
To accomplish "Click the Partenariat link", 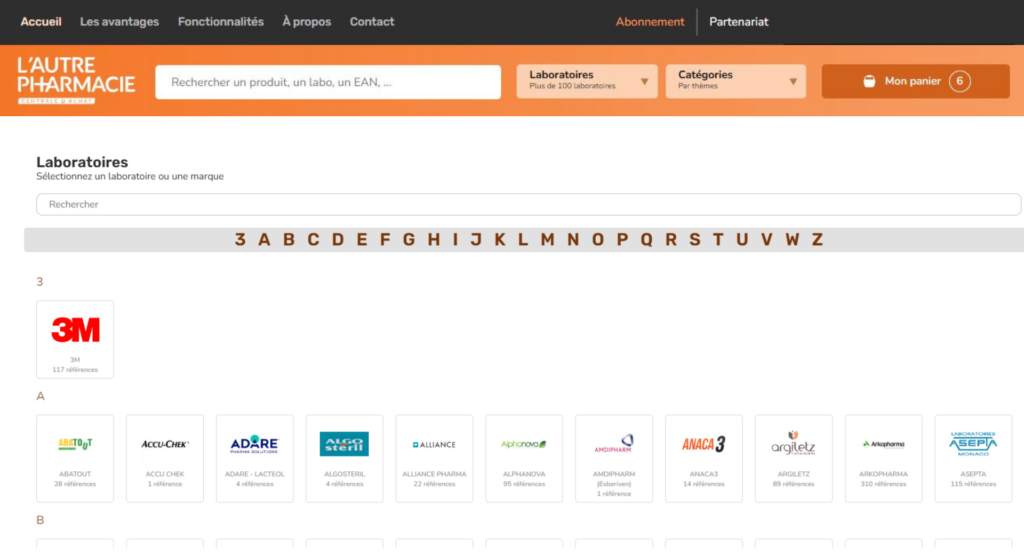I will click(x=739, y=22).
